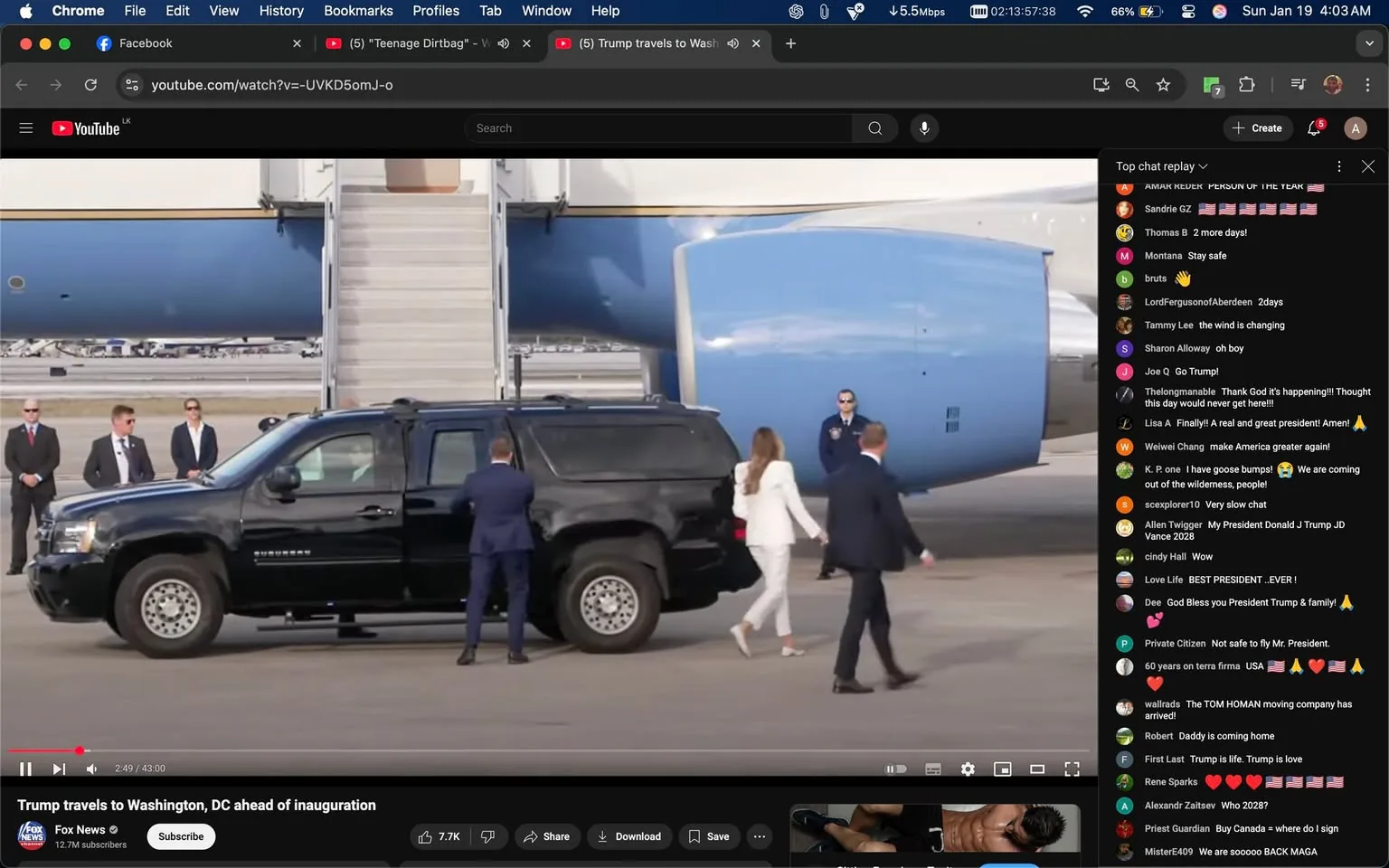Screen dimensions: 1389x868
Task: Click the Download button
Action: click(629, 836)
